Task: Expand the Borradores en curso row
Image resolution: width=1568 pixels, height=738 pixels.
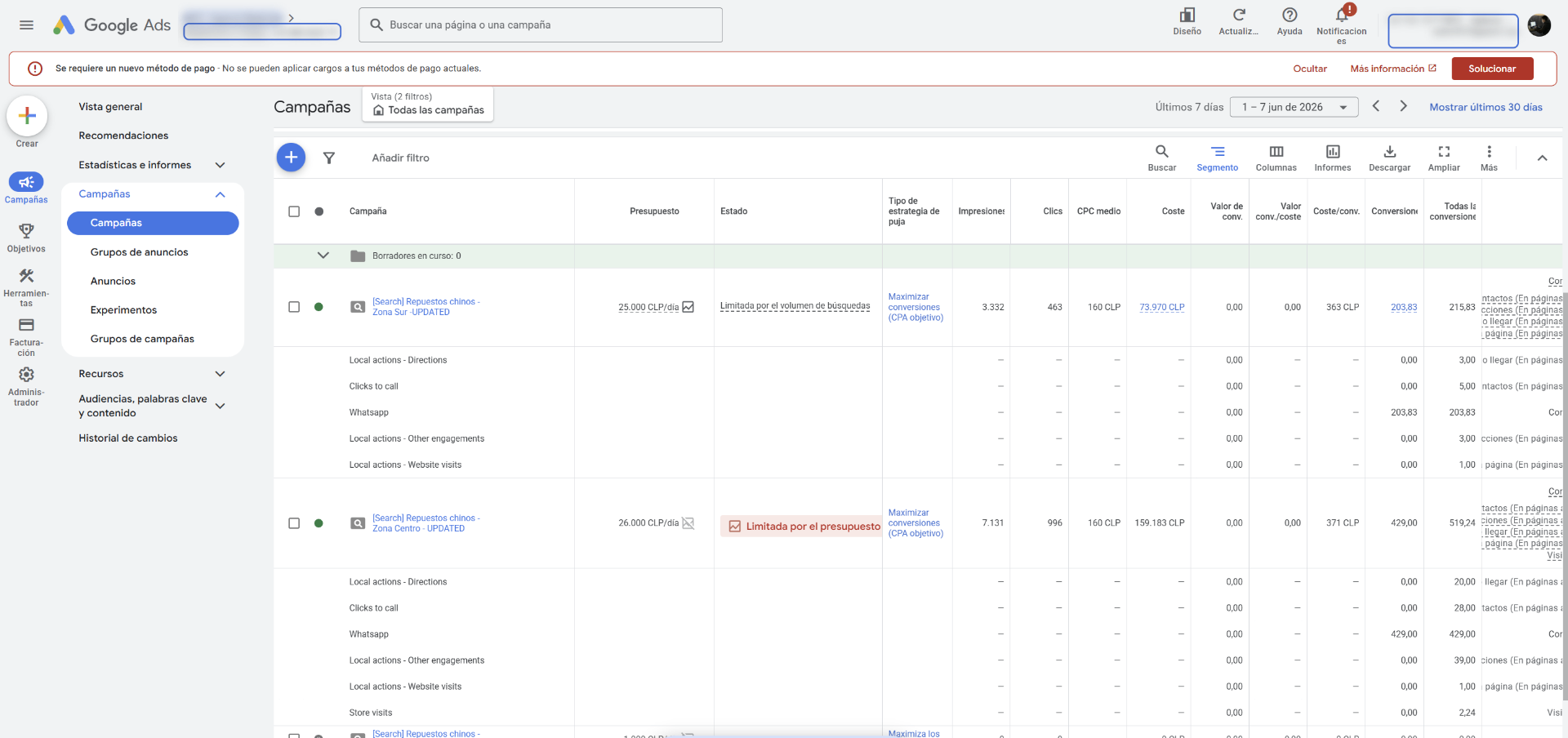Action: [x=323, y=256]
